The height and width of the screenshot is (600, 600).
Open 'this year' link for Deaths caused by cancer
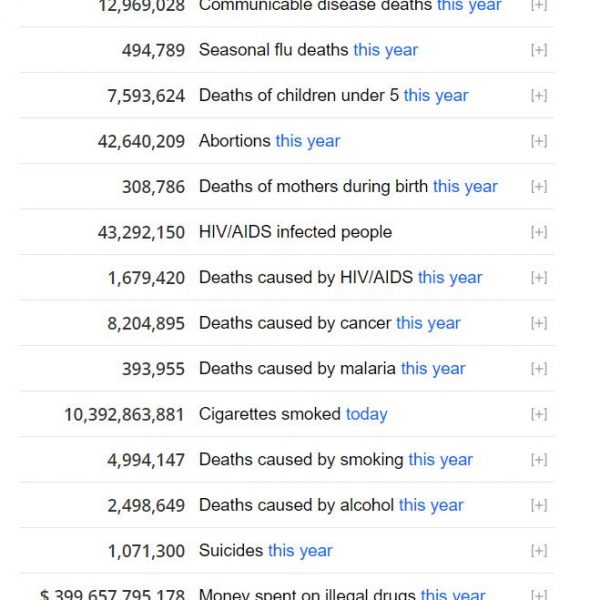coord(428,323)
